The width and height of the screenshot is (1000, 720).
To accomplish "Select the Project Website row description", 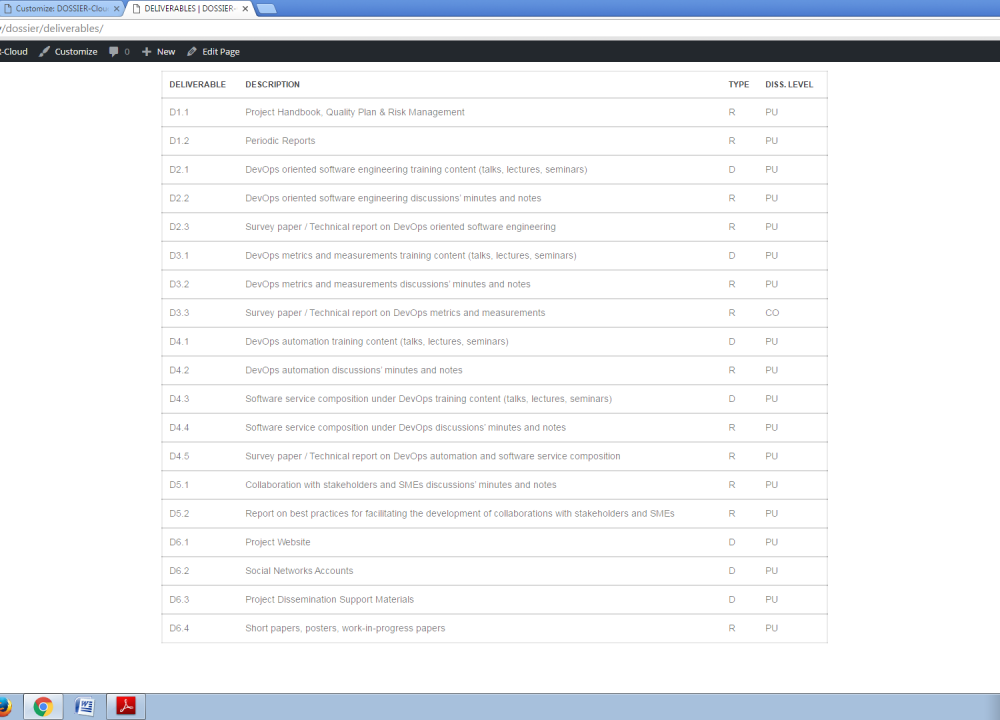I will point(278,542).
